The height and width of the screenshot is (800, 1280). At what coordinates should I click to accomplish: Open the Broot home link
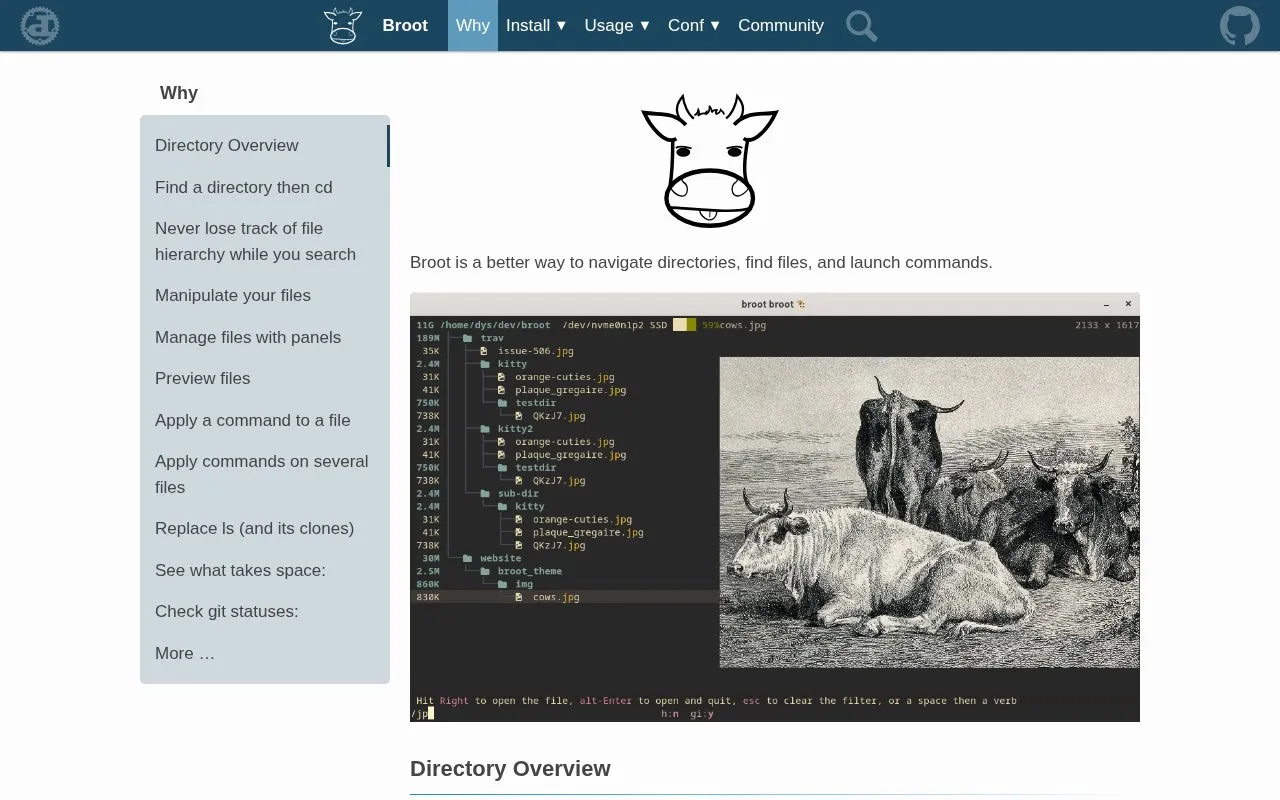[x=405, y=25]
